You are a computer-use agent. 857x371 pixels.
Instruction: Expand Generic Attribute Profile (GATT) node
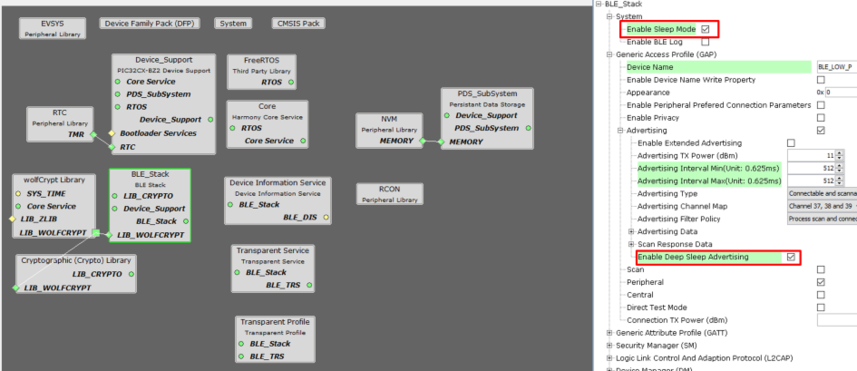tap(609, 333)
